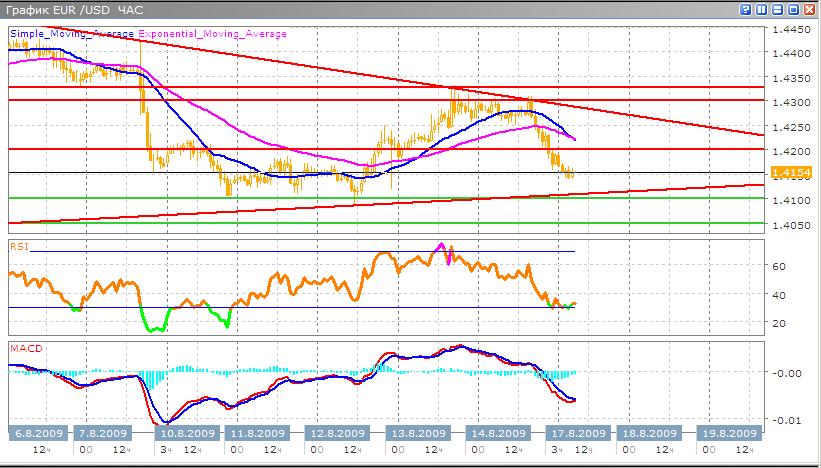821x468 pixels.
Task: Select the 12.8.2009 date marker
Action: pyautogui.click(x=338, y=433)
